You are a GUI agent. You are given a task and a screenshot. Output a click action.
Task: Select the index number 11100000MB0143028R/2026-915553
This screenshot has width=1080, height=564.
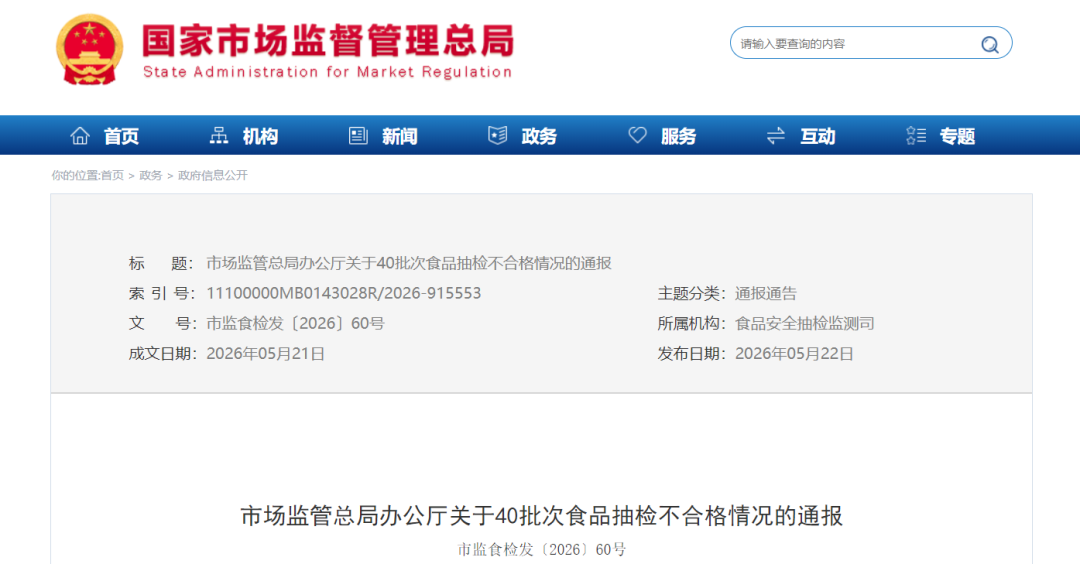[x=344, y=293]
